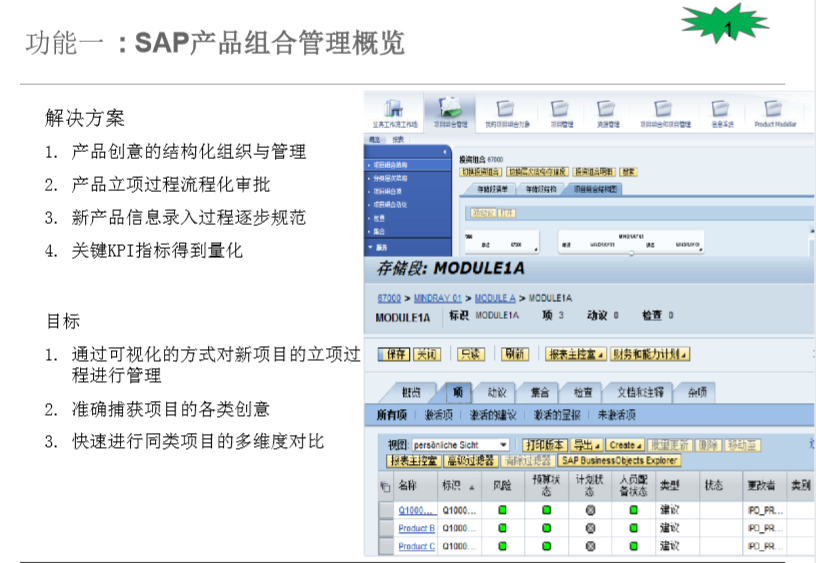Select the 存储段结构 tab
Image resolution: width=816 pixels, height=563 pixels.
point(541,189)
